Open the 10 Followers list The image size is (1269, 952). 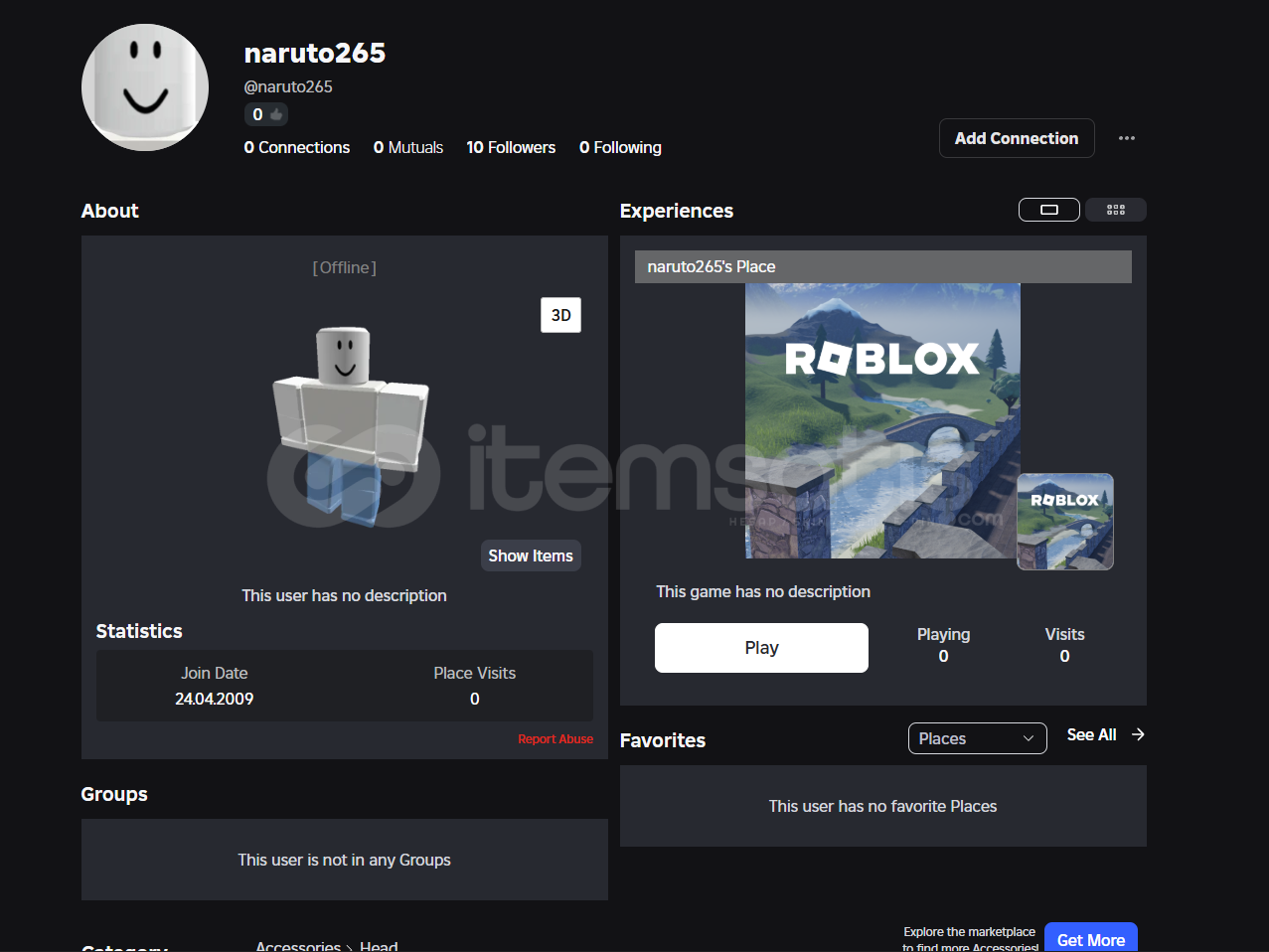coord(511,147)
